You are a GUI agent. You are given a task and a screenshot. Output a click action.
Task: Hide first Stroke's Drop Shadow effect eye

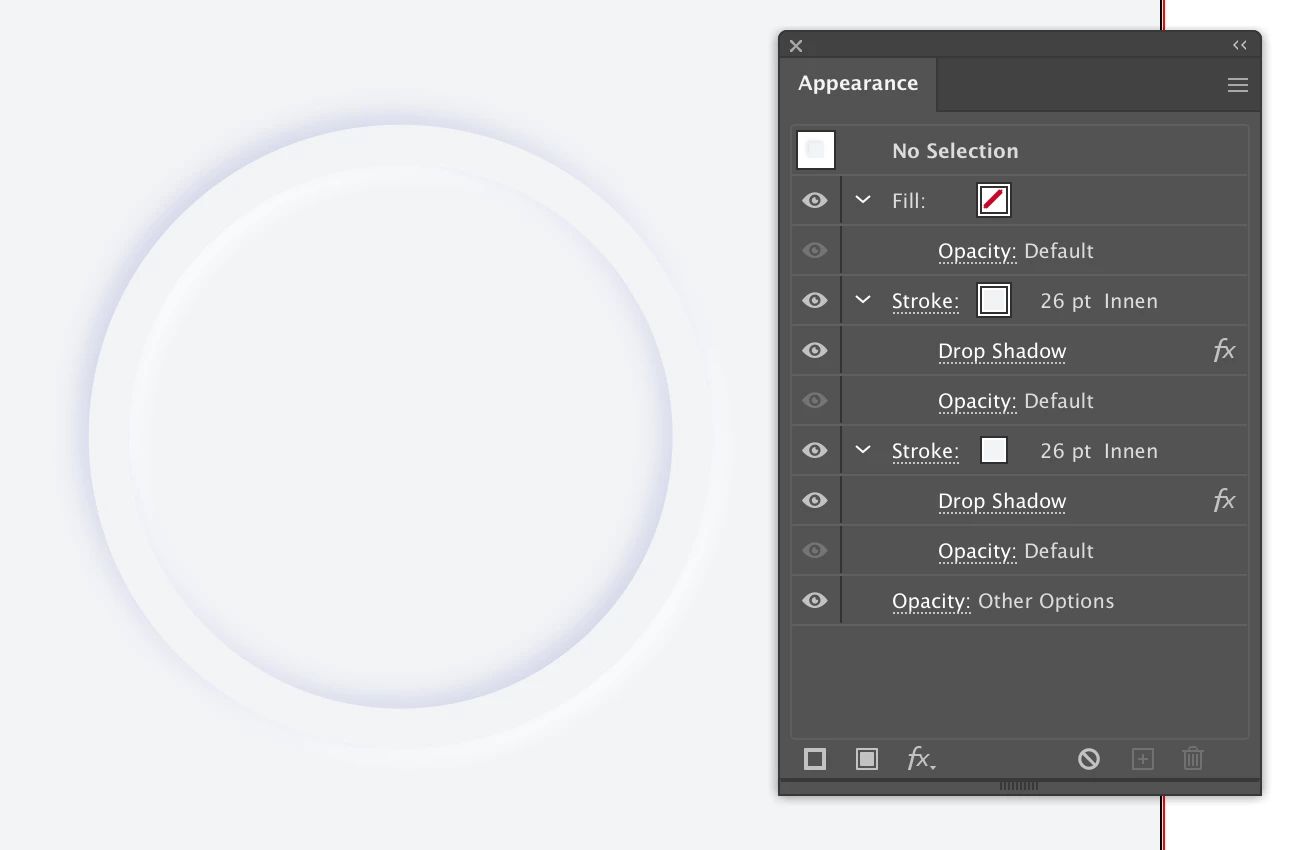click(815, 351)
